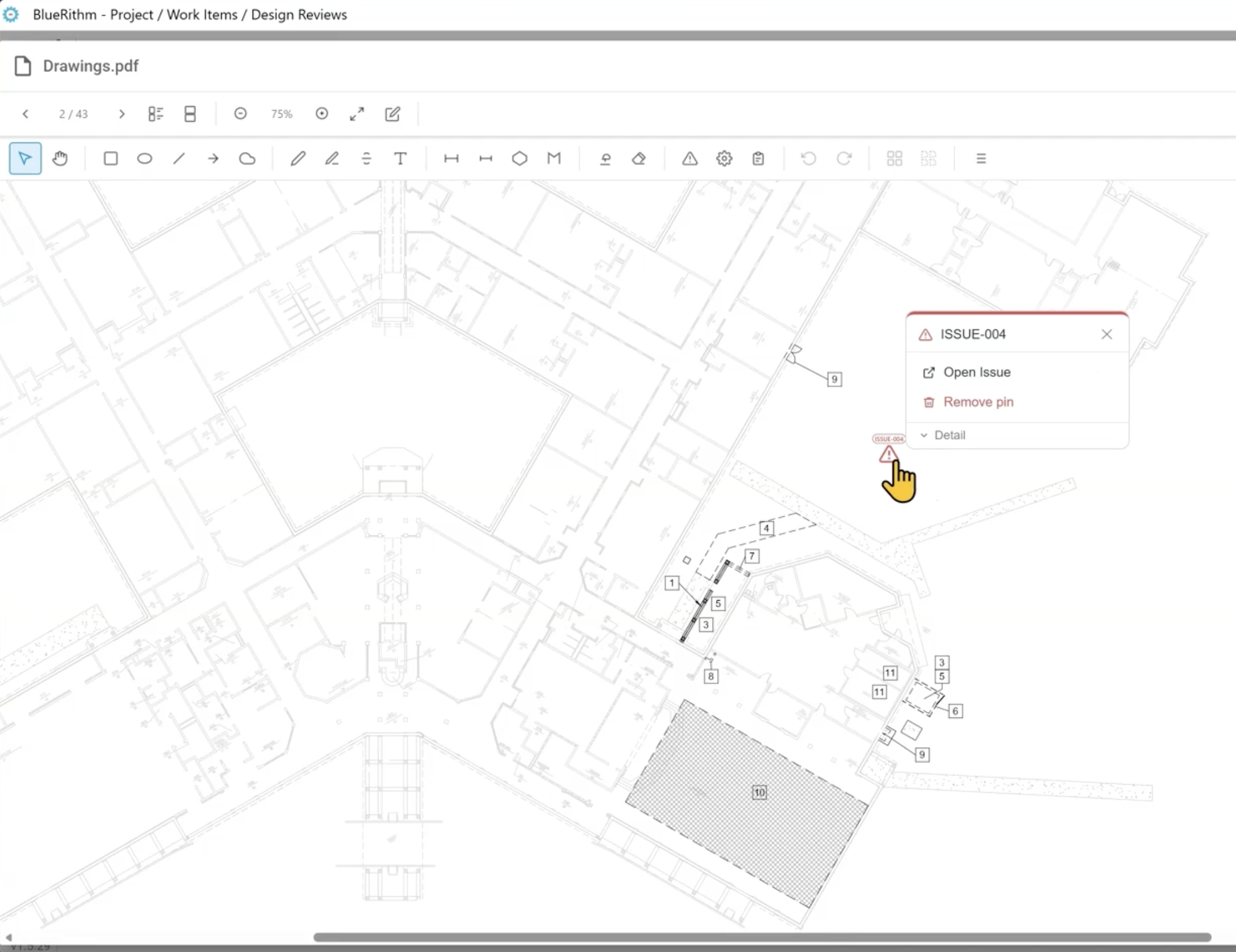Pick the cloud markup tool
Viewport: 1236px width, 952px height.
(247, 159)
